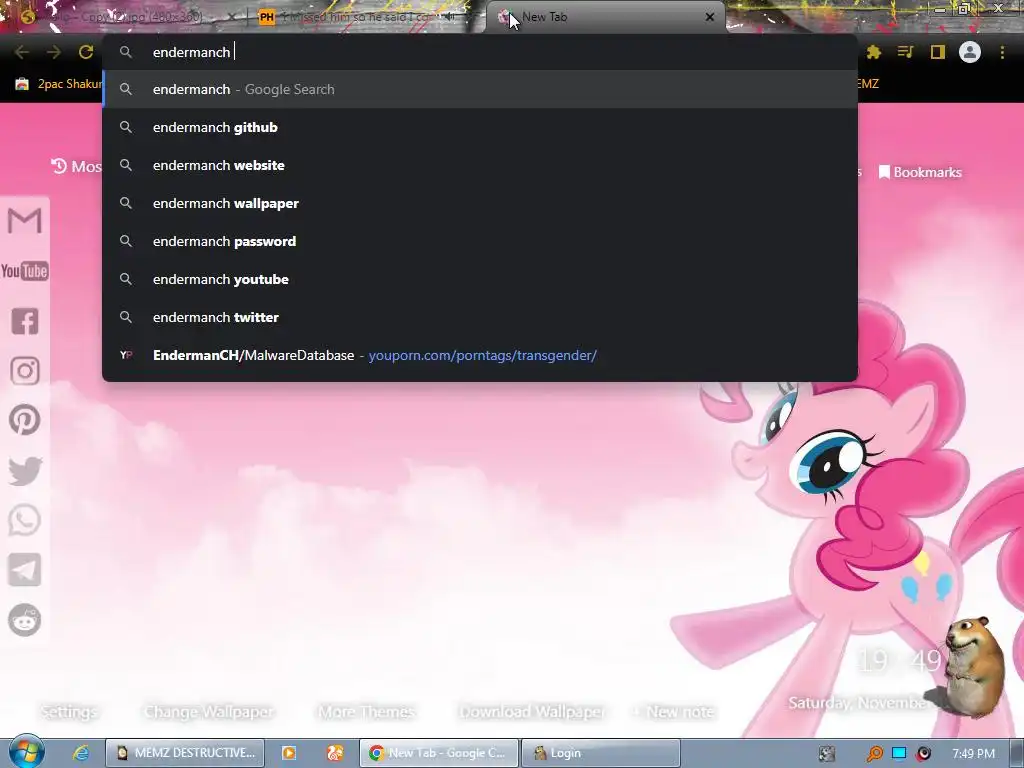
Task: Open the EndermanCH/MalwareDatabase history suggestion
Action: 480,355
